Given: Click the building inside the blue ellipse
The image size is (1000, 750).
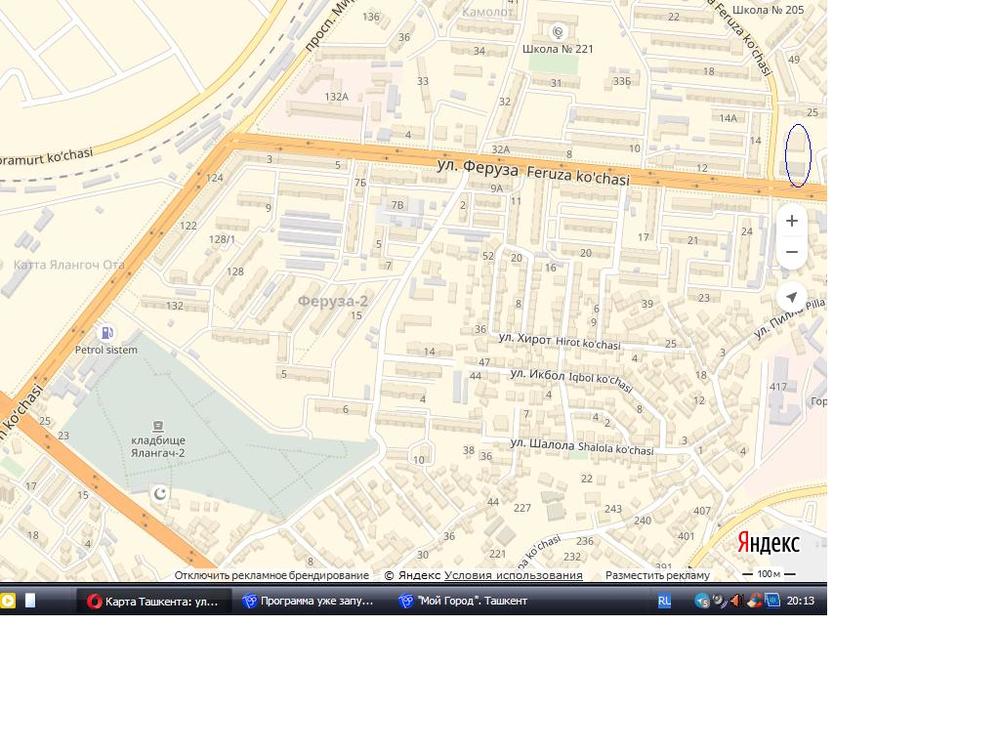Looking at the screenshot, I should click(798, 156).
